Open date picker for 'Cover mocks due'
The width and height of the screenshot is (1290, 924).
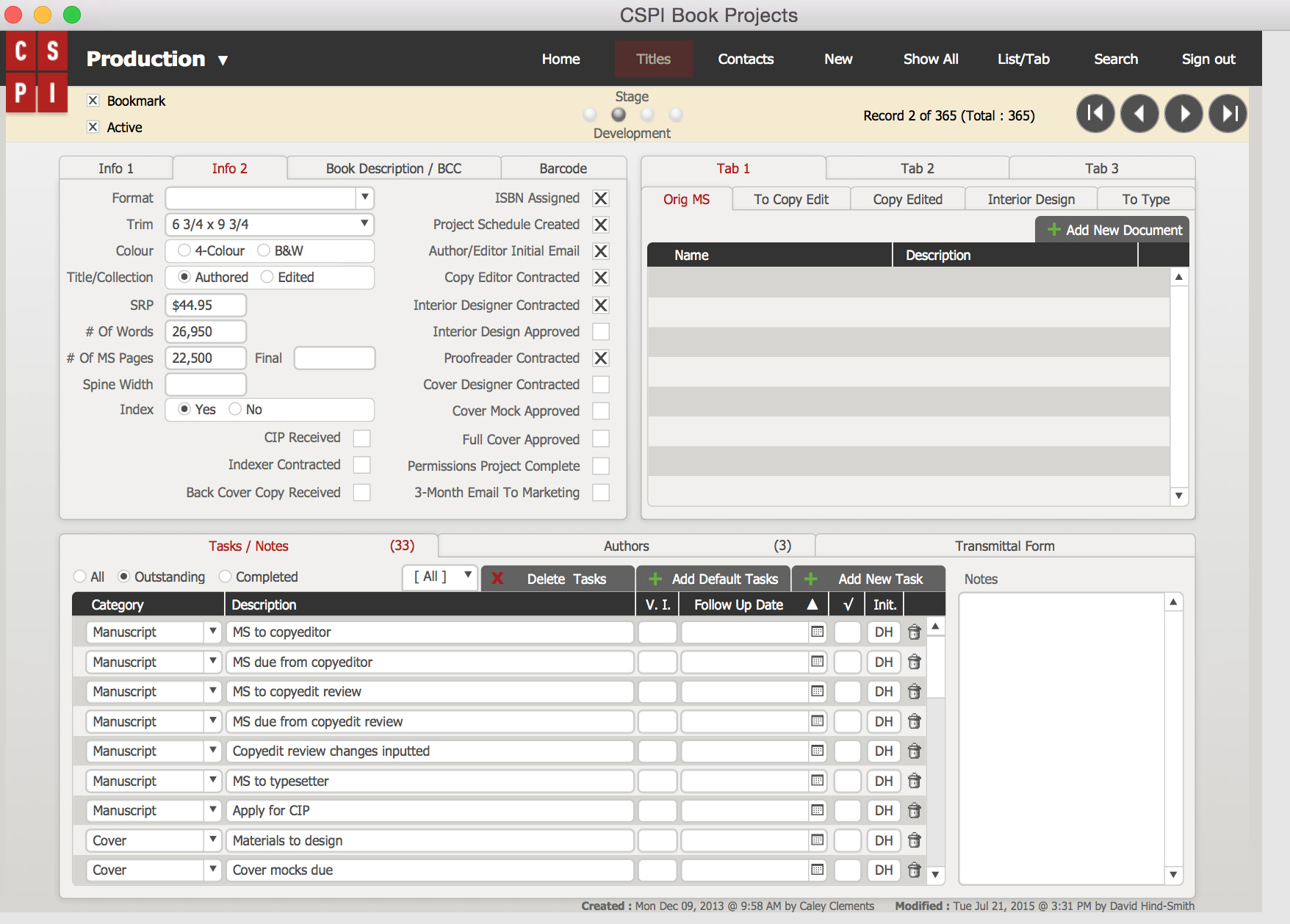coord(817,870)
